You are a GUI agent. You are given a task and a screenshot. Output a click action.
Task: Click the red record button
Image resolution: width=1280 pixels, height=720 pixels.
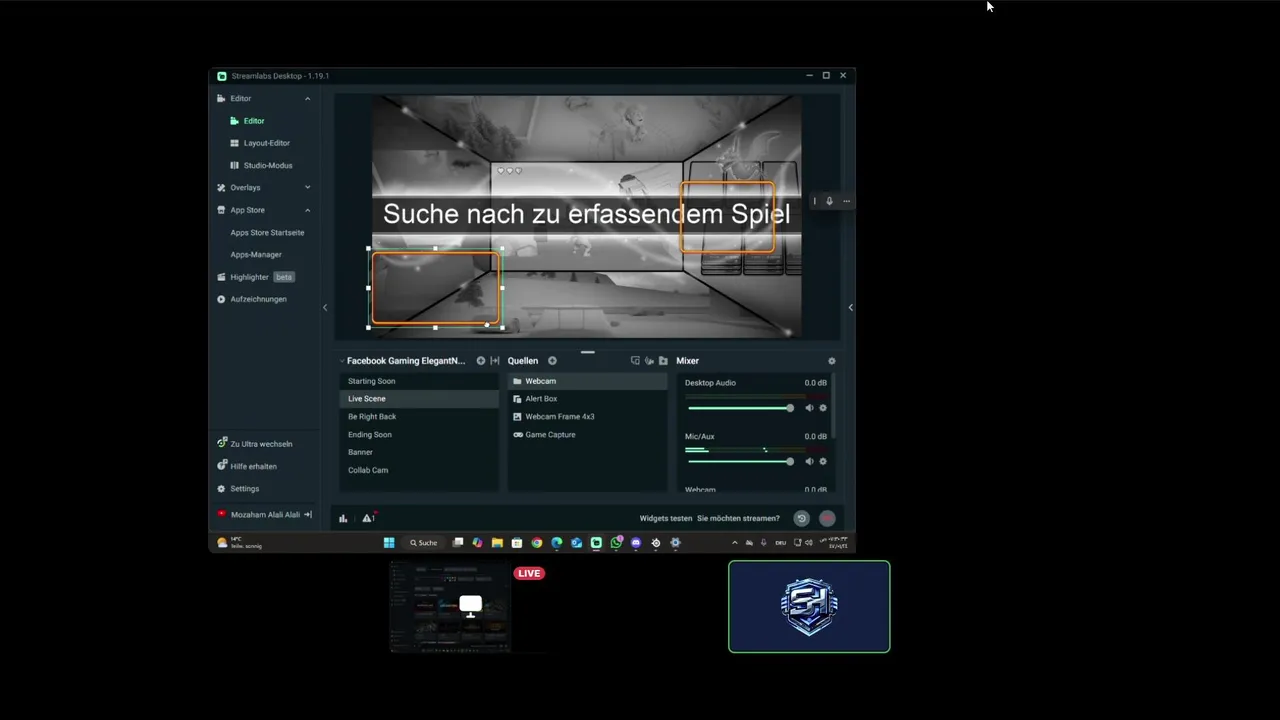point(827,518)
